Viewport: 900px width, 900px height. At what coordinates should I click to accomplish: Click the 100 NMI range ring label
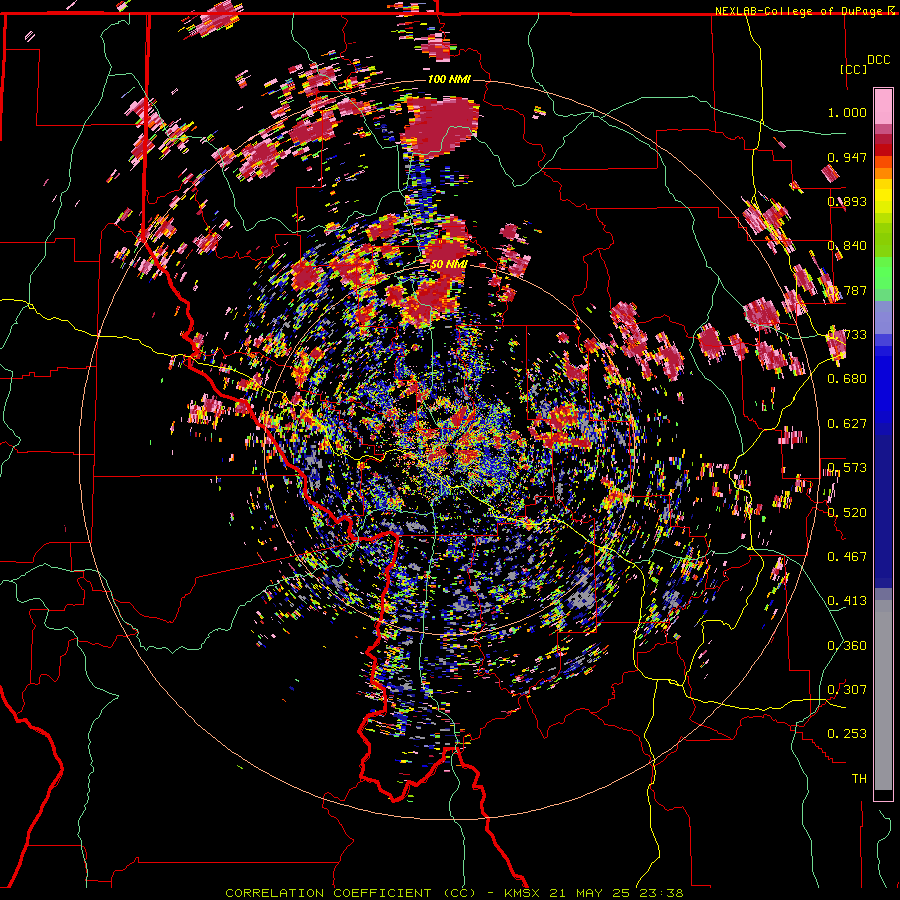coord(449,79)
